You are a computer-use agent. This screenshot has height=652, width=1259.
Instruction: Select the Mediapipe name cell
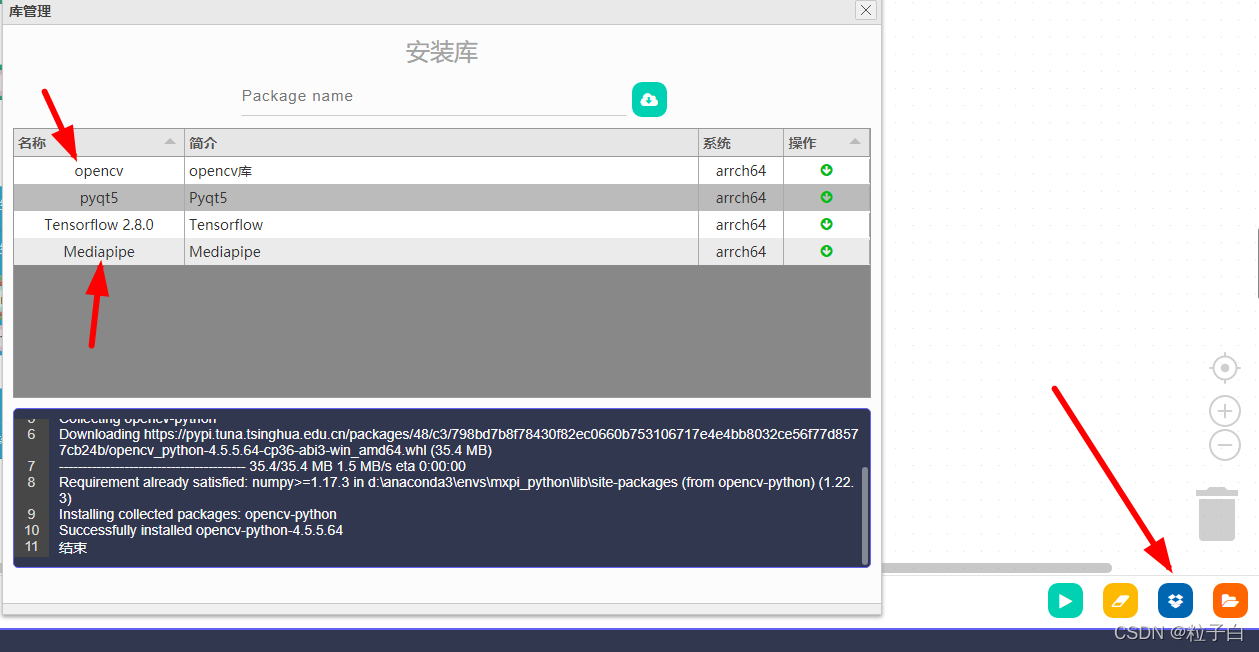(x=99, y=252)
